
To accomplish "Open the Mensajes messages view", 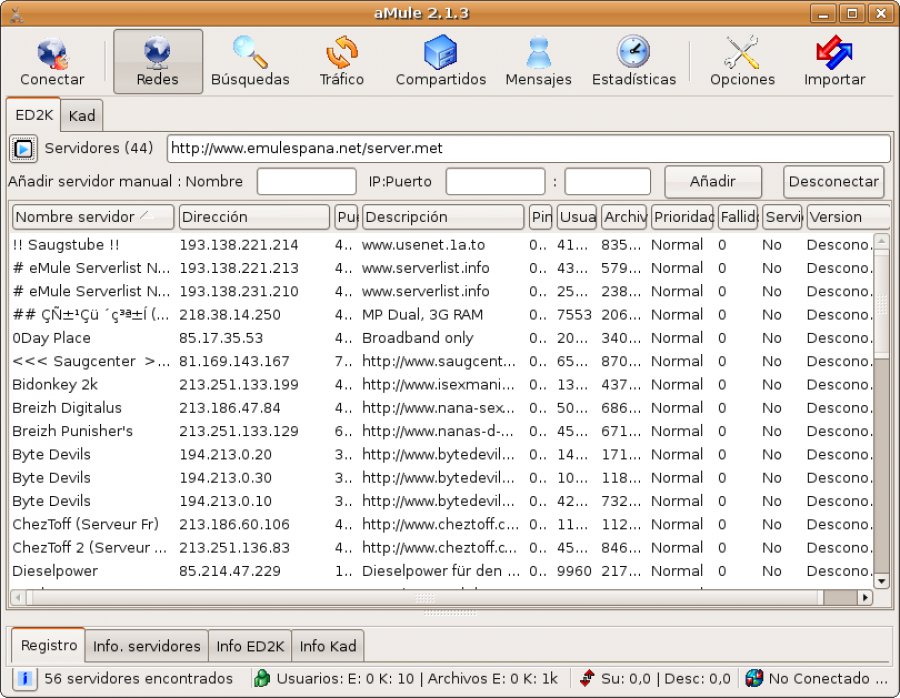I will [x=538, y=61].
